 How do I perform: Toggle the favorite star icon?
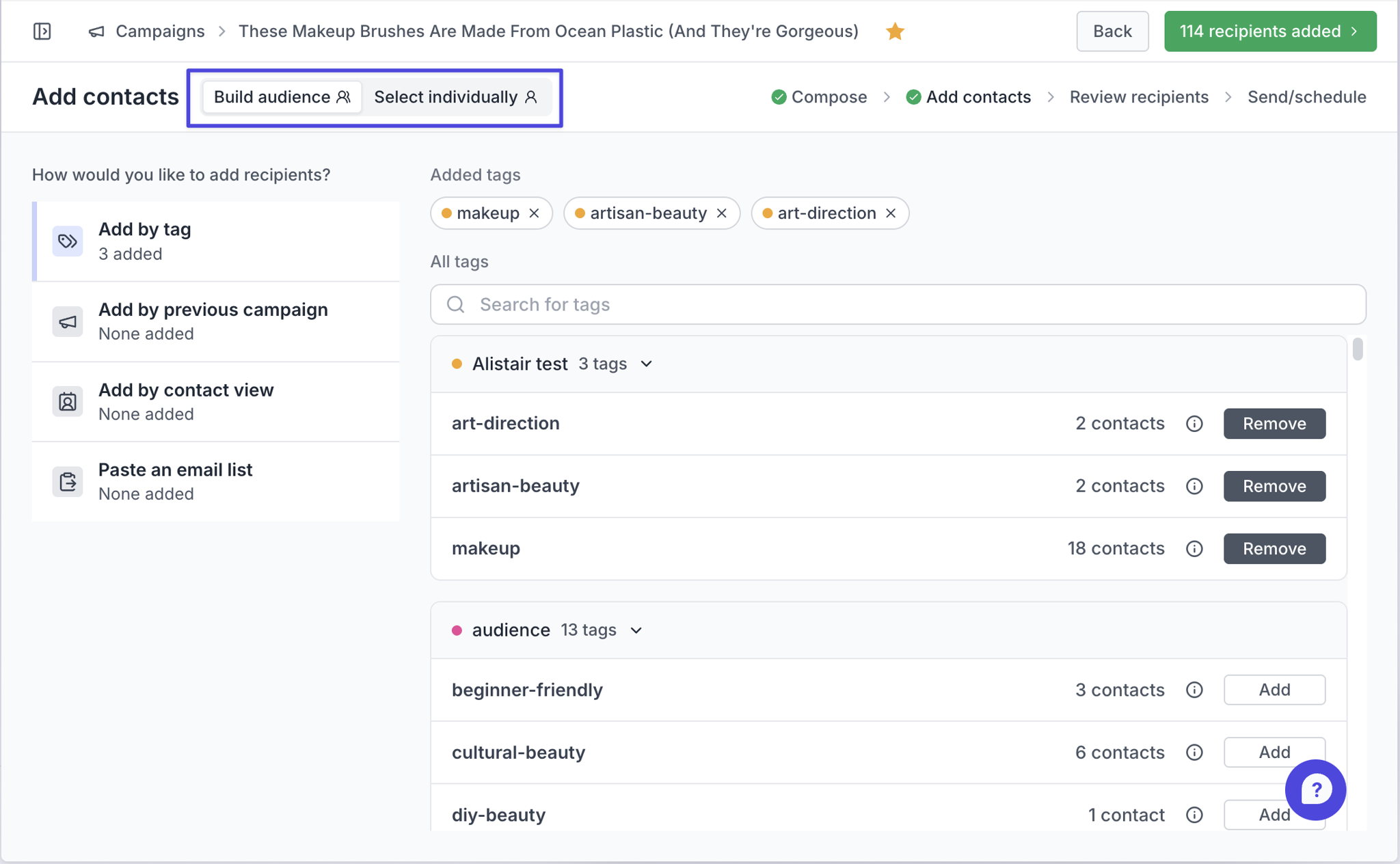(x=895, y=31)
